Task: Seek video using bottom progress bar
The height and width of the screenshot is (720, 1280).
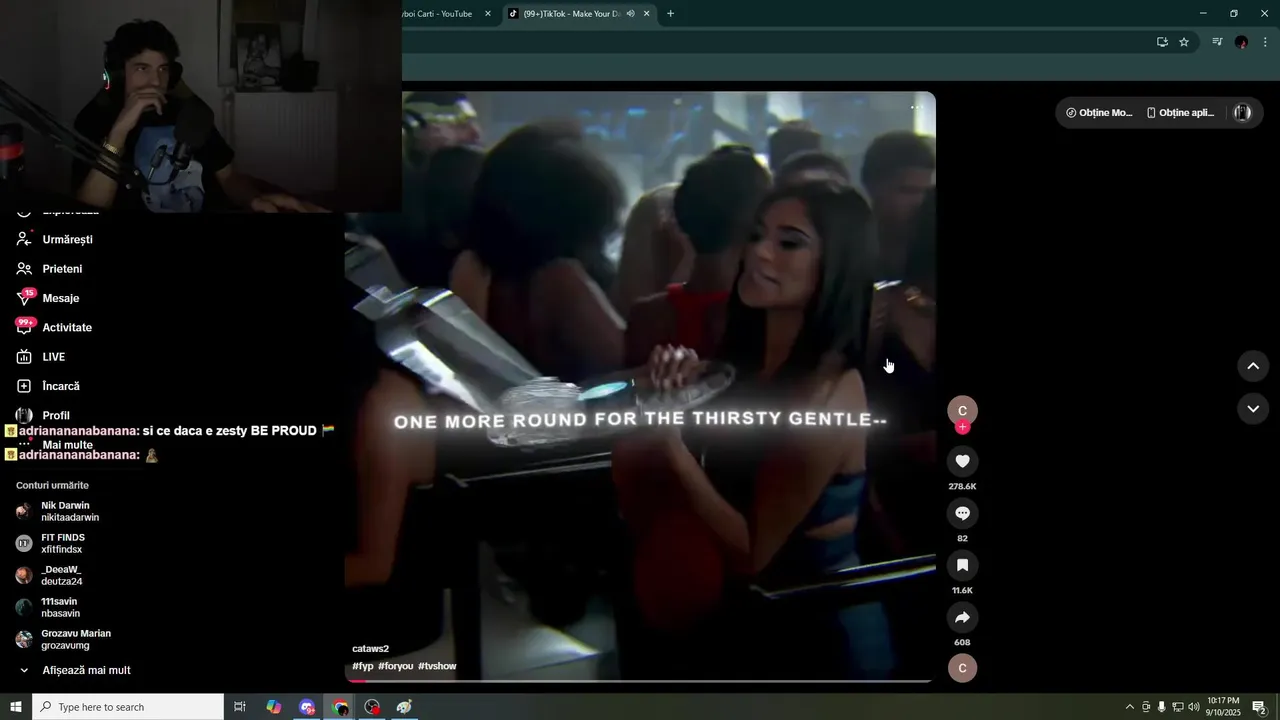Action: click(640, 681)
